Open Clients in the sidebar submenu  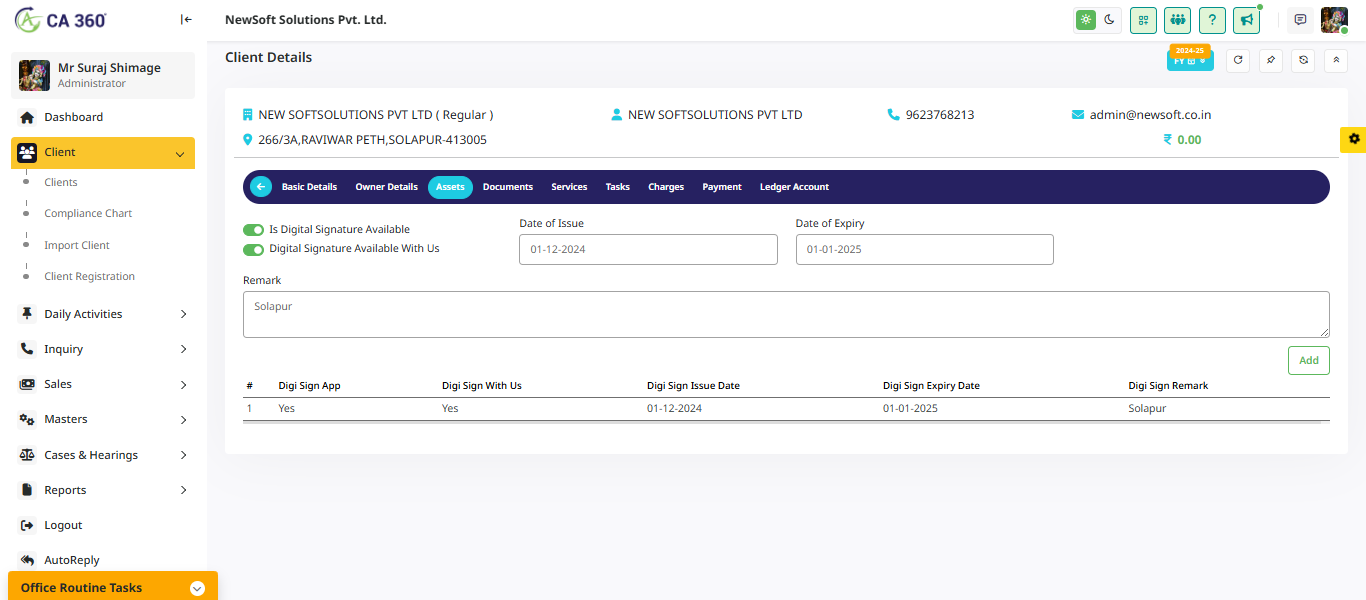point(61,182)
